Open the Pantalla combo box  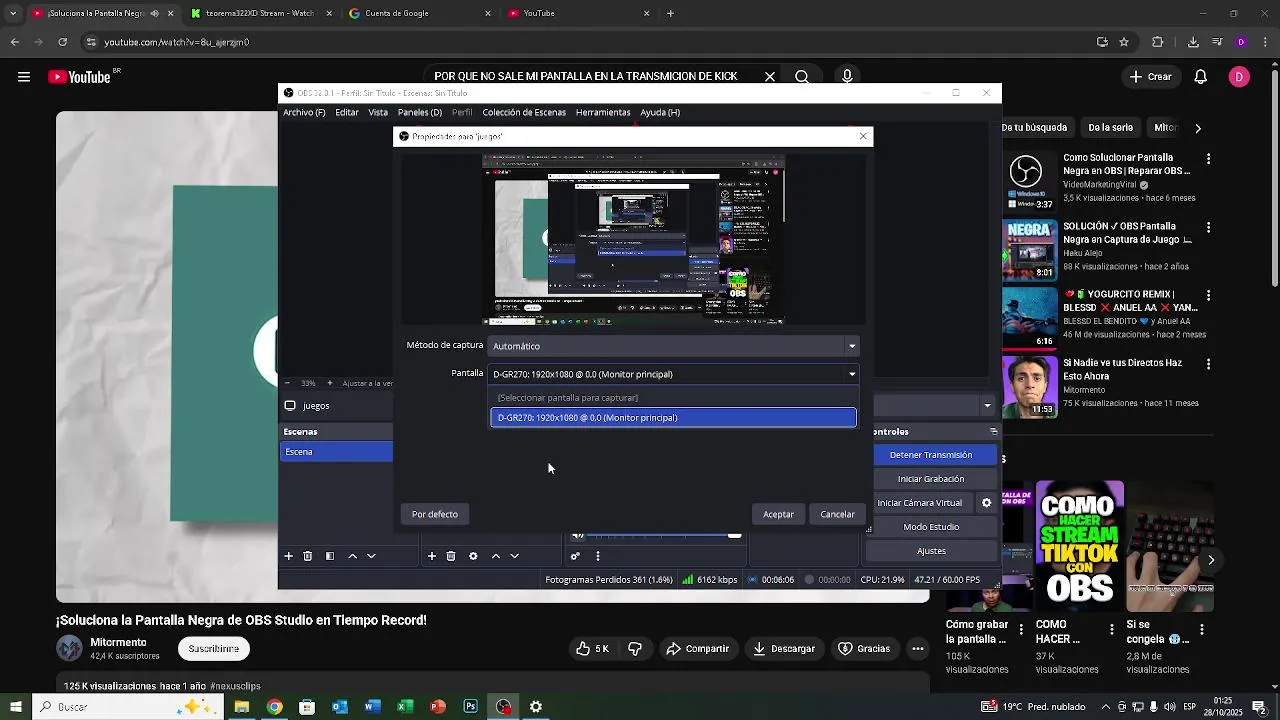pyautogui.click(x=673, y=374)
